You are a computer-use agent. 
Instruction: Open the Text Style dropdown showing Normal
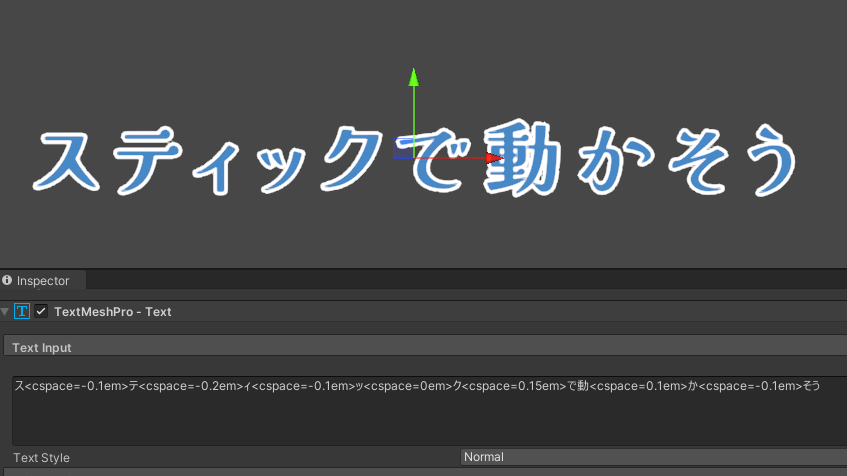tap(652, 457)
